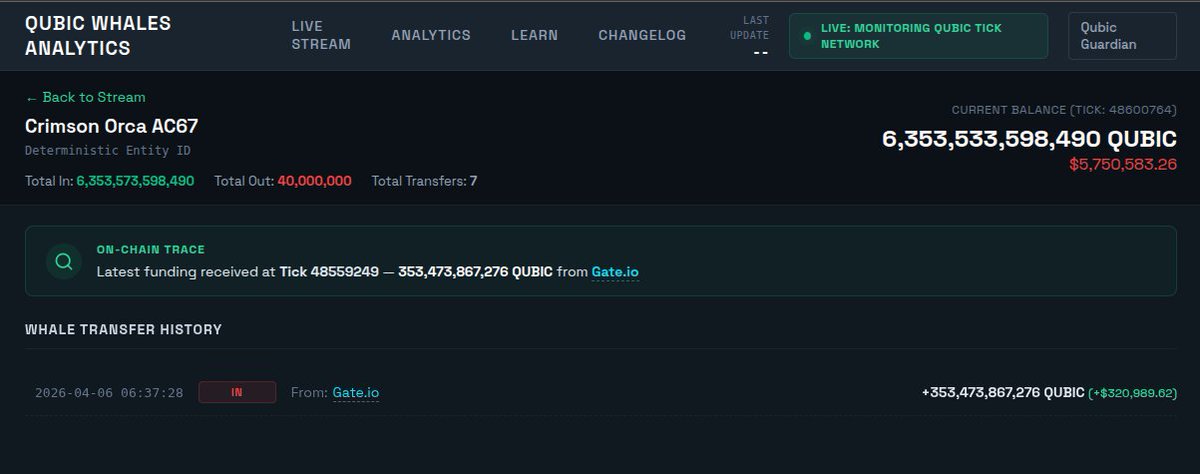Click the green live status dot
Screen dimensions: 1200x474
[x=806, y=36]
